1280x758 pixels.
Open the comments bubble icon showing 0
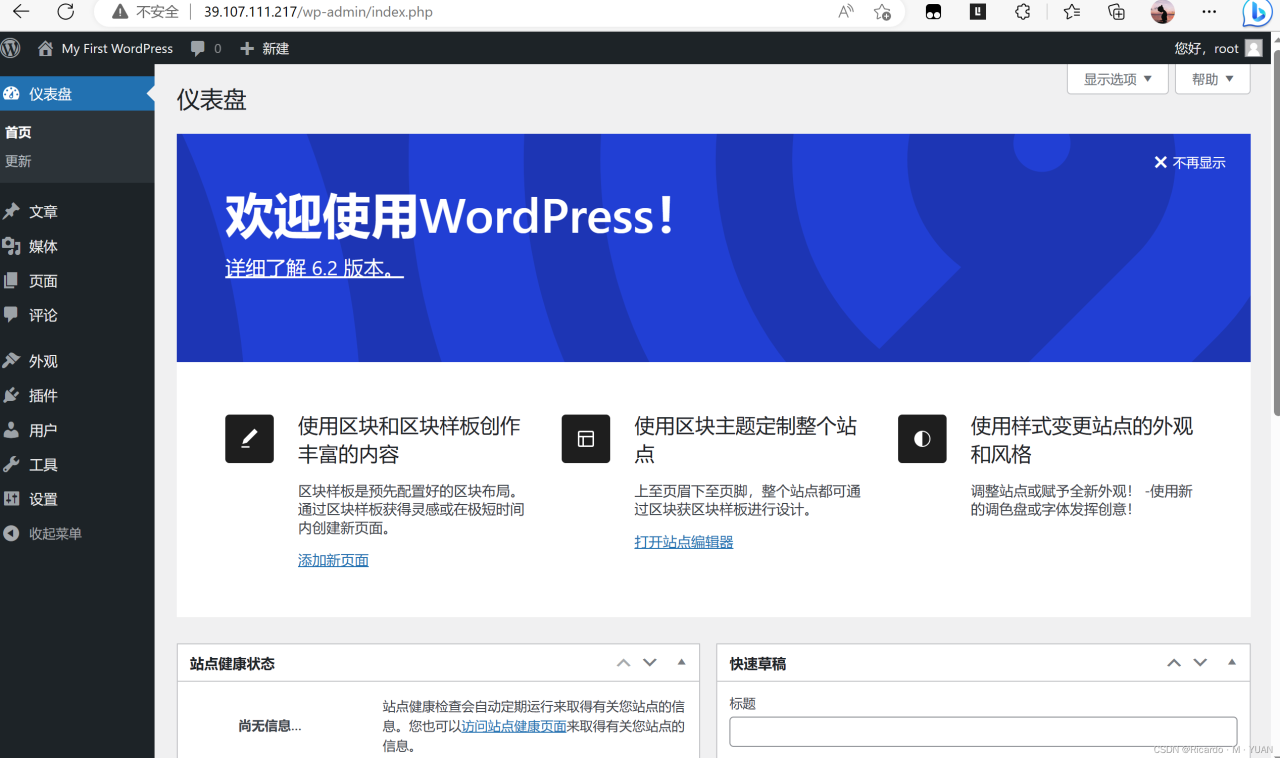click(205, 47)
